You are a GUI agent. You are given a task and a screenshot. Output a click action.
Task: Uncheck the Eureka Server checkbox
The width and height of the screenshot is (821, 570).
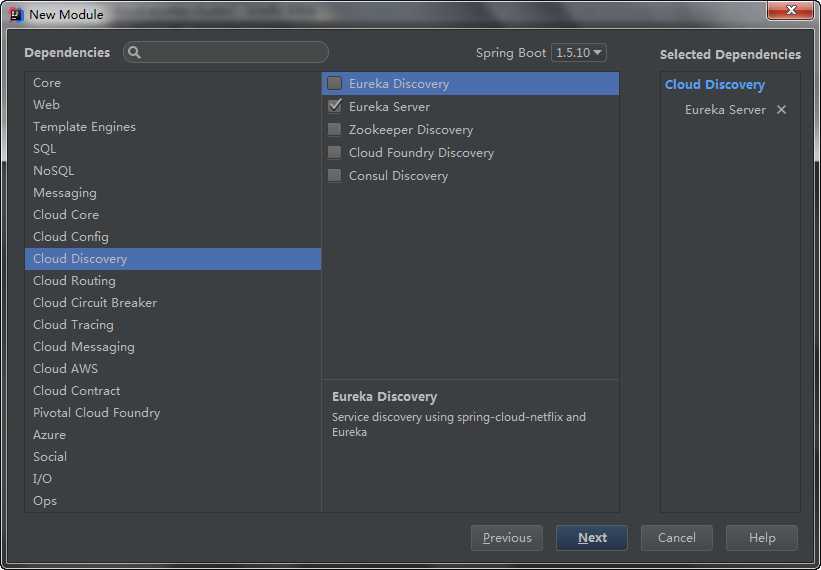(x=334, y=106)
